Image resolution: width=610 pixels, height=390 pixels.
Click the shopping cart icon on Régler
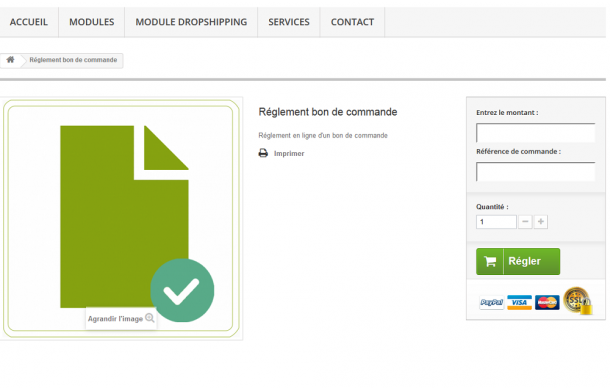(490, 261)
